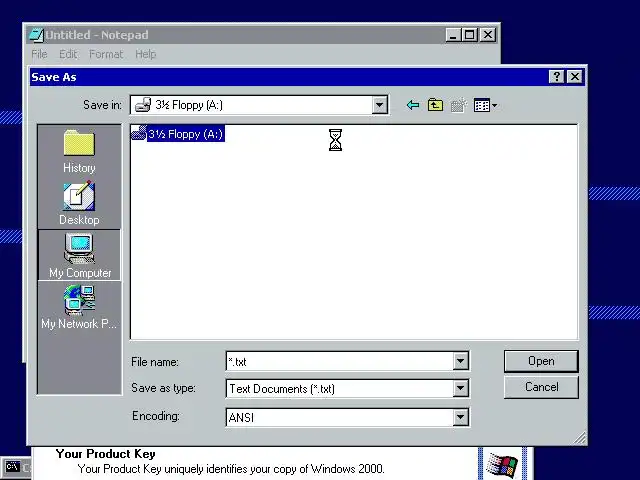Select the 3½ Floppy (A:) drive item
Screen dimensions: 640x480
(x=178, y=134)
